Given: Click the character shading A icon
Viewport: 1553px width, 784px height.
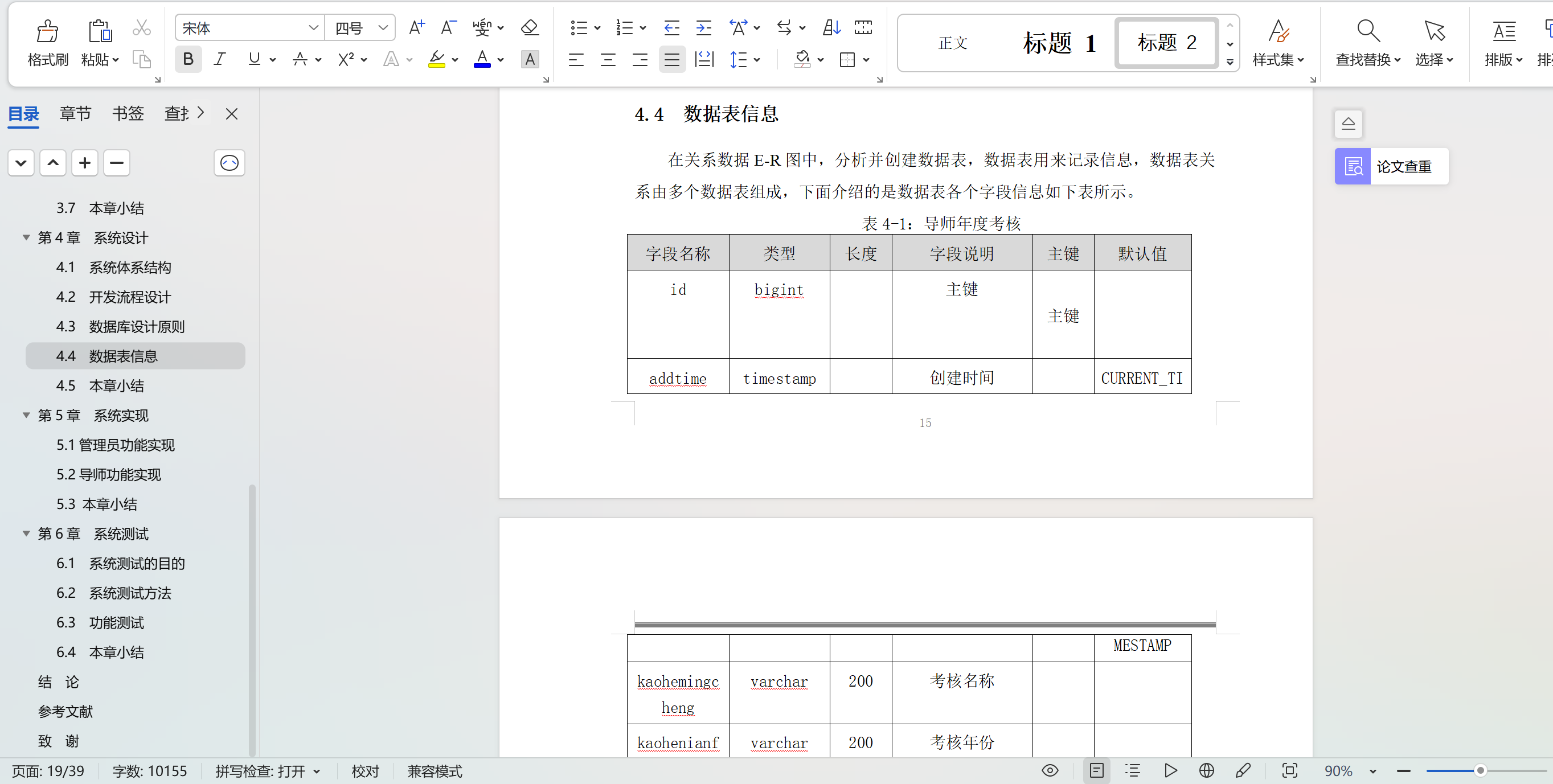Looking at the screenshot, I should click(x=530, y=59).
